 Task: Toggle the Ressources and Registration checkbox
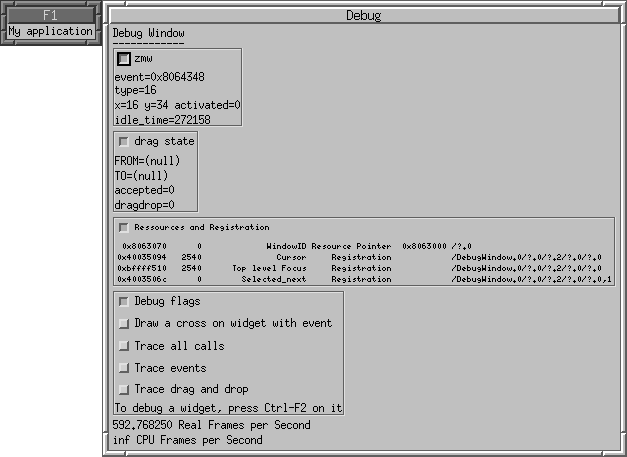(x=123, y=227)
